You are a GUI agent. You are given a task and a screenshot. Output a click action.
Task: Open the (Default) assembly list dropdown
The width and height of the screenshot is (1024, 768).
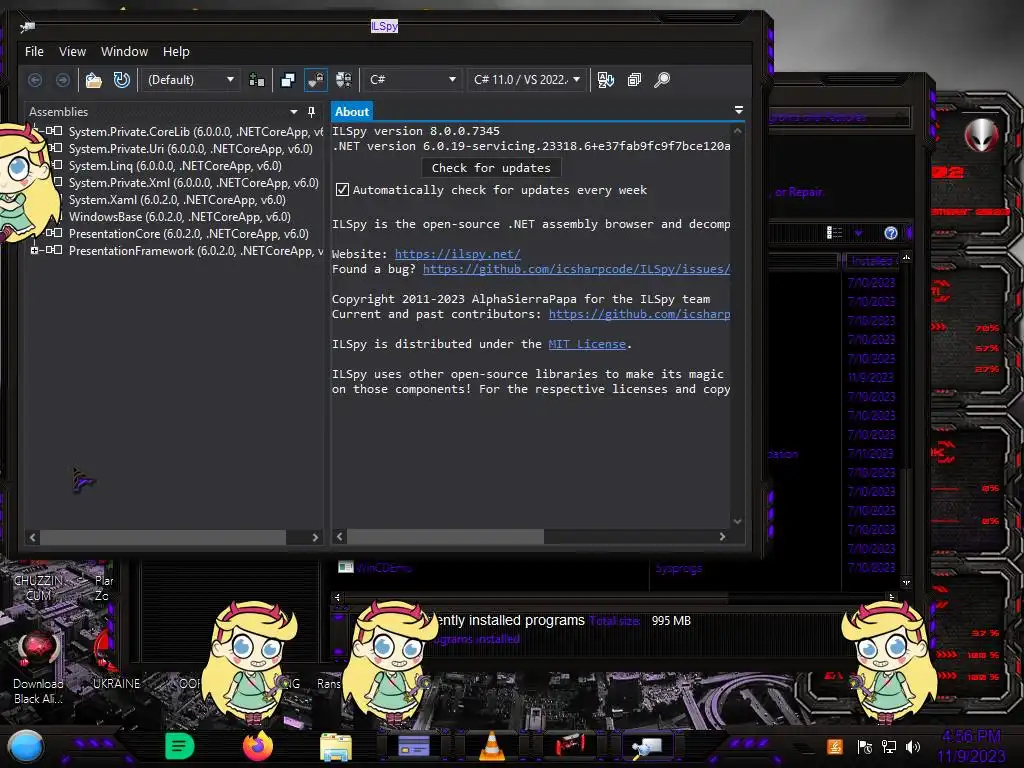coord(190,80)
